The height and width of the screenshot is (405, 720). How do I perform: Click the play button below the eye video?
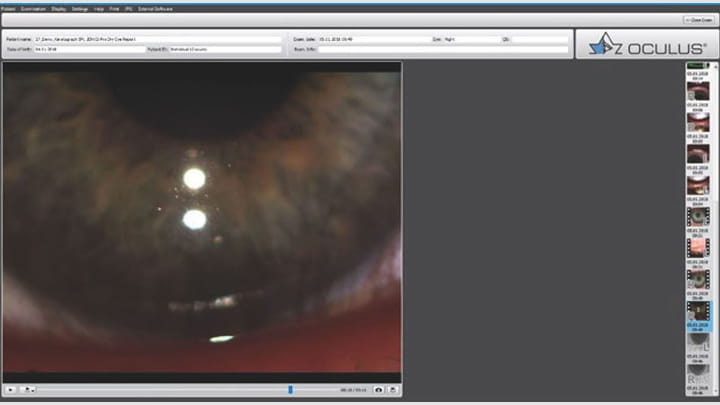[10, 389]
